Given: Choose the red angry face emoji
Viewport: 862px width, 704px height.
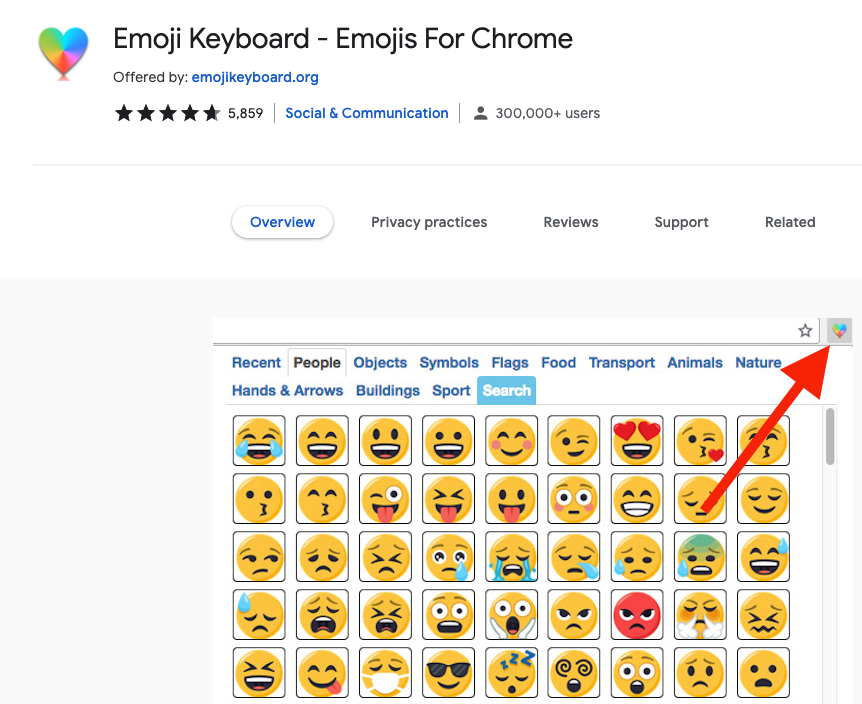Looking at the screenshot, I should [637, 614].
